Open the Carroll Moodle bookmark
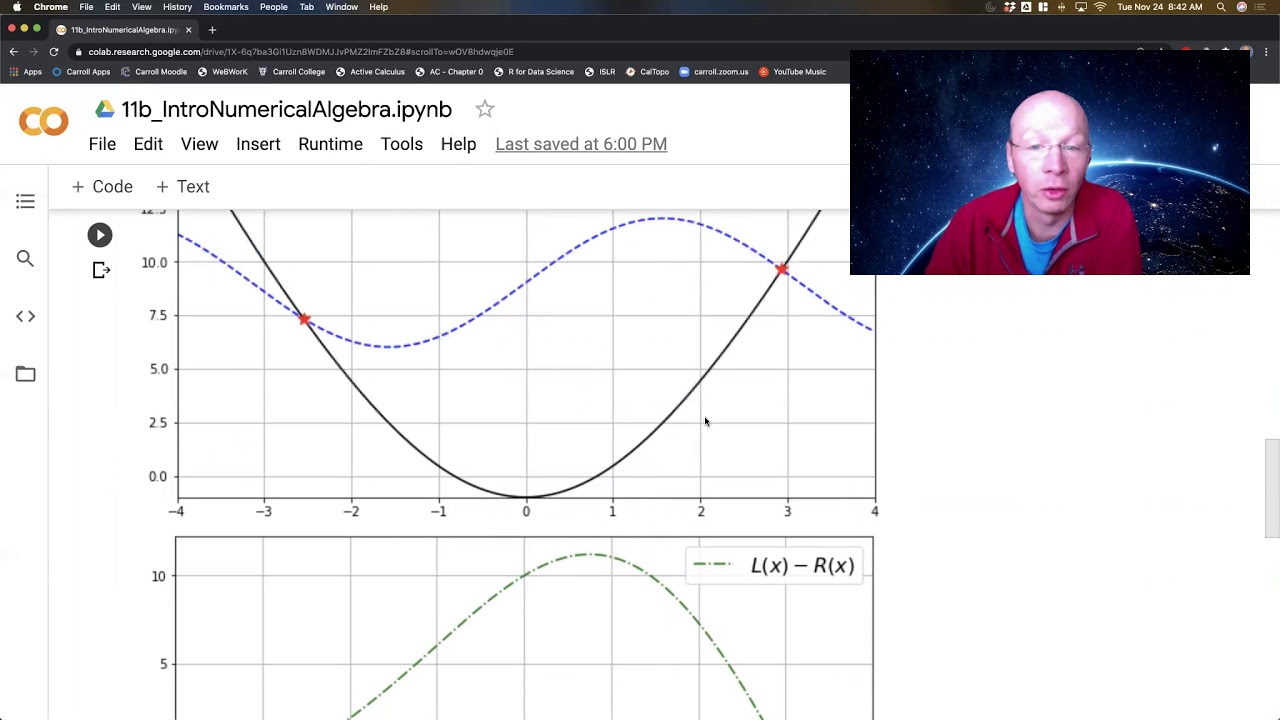1280x720 pixels. click(153, 72)
